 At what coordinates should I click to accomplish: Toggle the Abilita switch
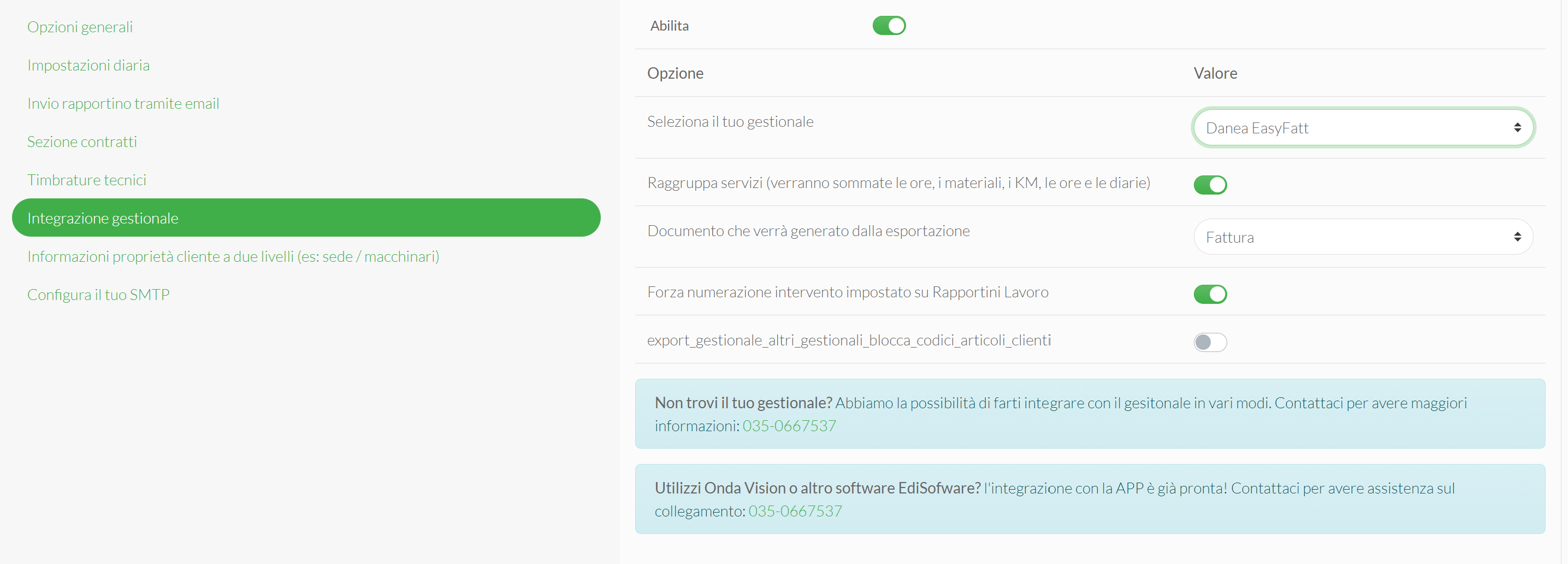click(x=889, y=26)
